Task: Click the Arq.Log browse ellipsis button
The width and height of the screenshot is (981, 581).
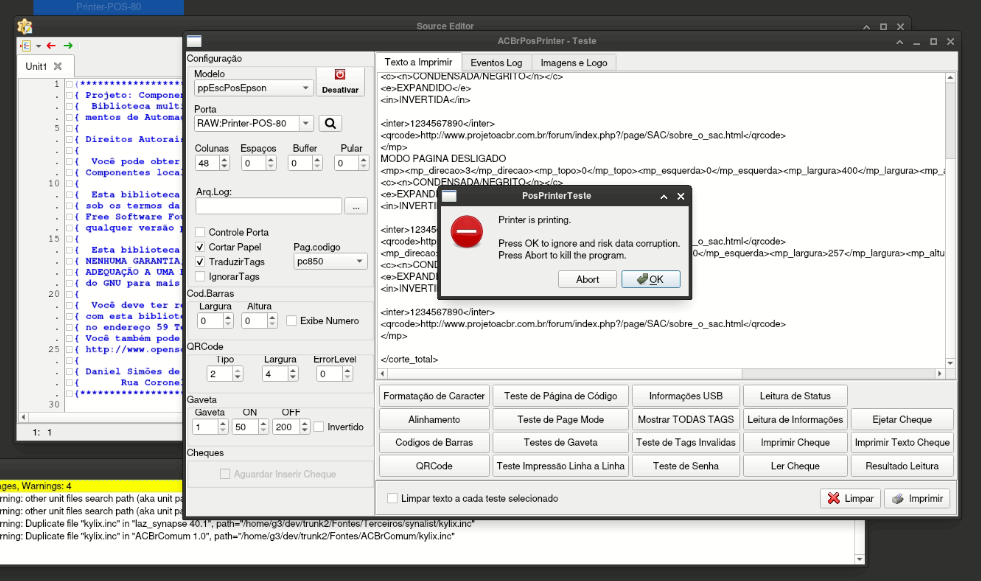Action: click(356, 206)
